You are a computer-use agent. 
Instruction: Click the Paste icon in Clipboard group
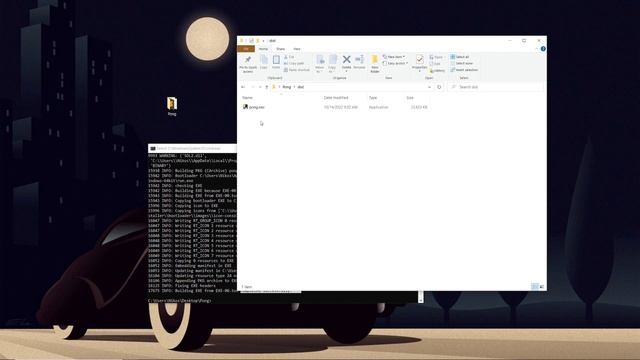pyautogui.click(x=276, y=62)
